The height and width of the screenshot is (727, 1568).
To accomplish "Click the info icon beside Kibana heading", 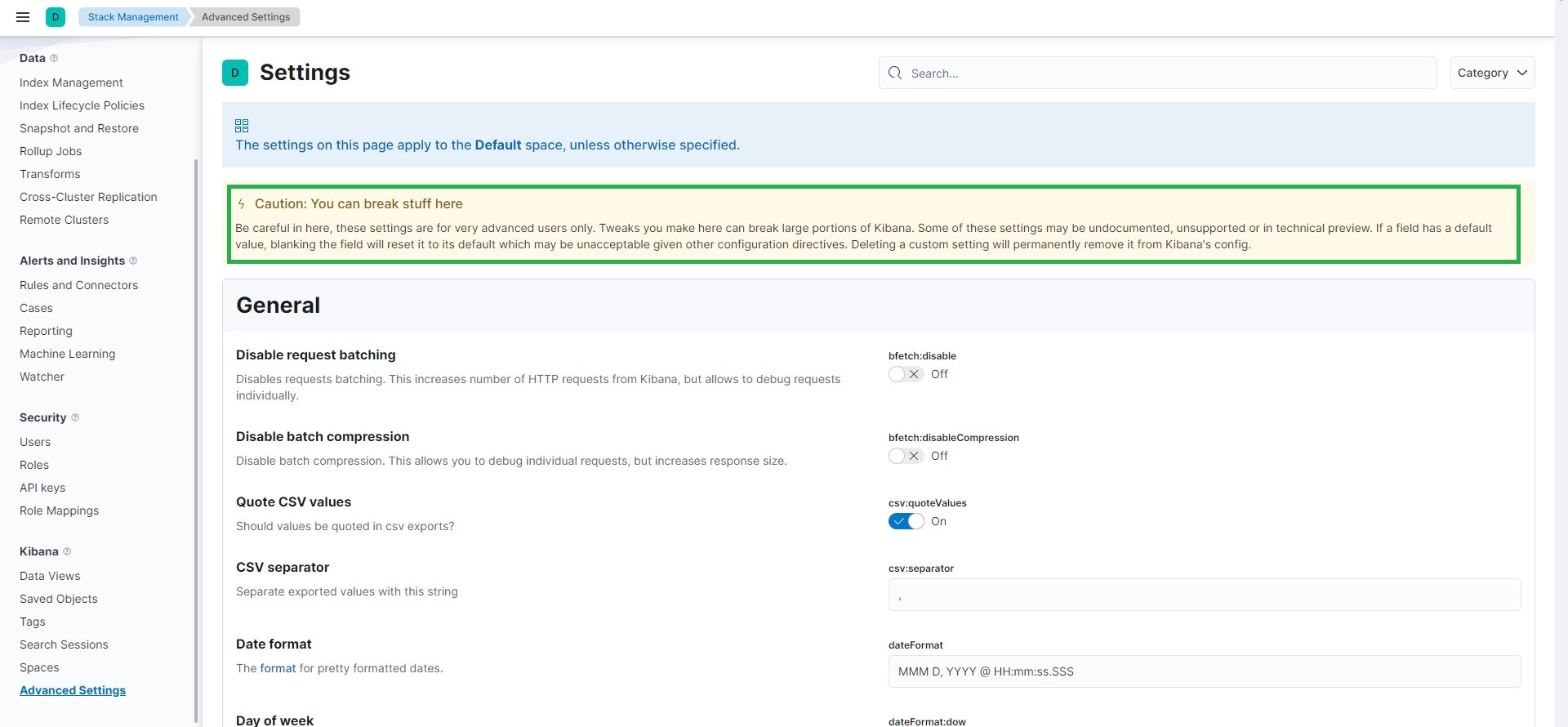I will tap(67, 551).
